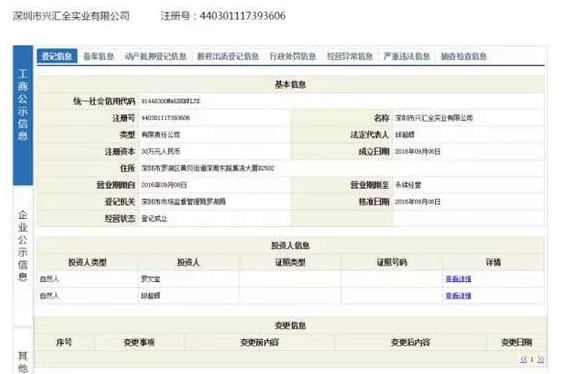Image resolution: width=567 pixels, height=374 pixels.
Task: Click the 住所 address value
Action: [x=208, y=168]
